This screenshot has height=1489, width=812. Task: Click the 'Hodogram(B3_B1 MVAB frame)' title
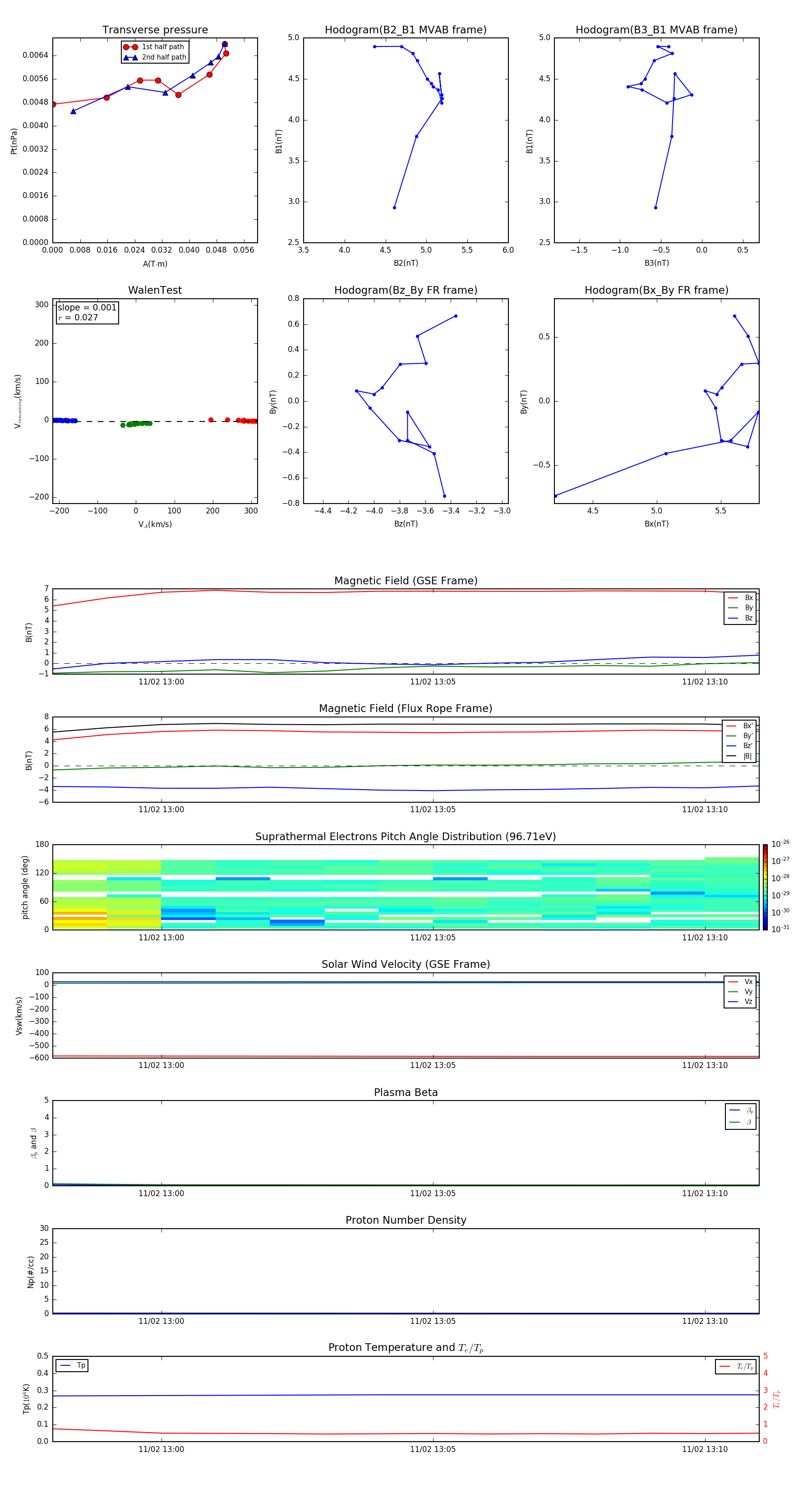coord(656,30)
